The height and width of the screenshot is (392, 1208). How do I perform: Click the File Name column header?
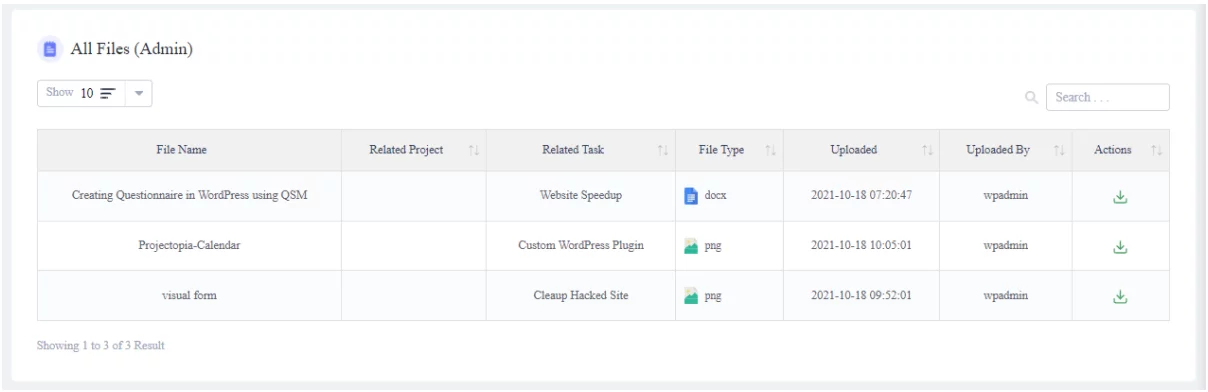click(x=190, y=151)
